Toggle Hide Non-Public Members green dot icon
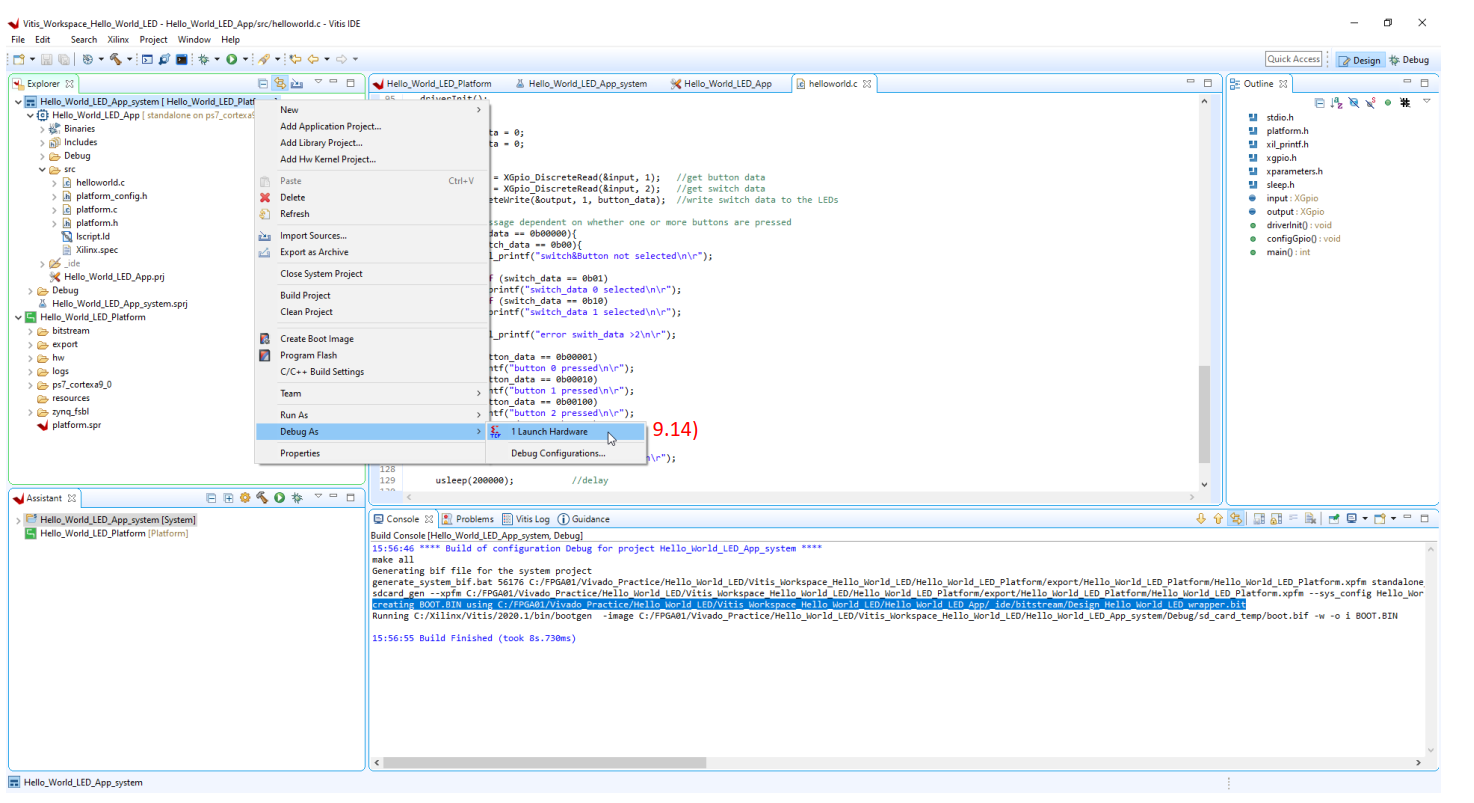The height and width of the screenshot is (803, 1474). click(x=1388, y=102)
